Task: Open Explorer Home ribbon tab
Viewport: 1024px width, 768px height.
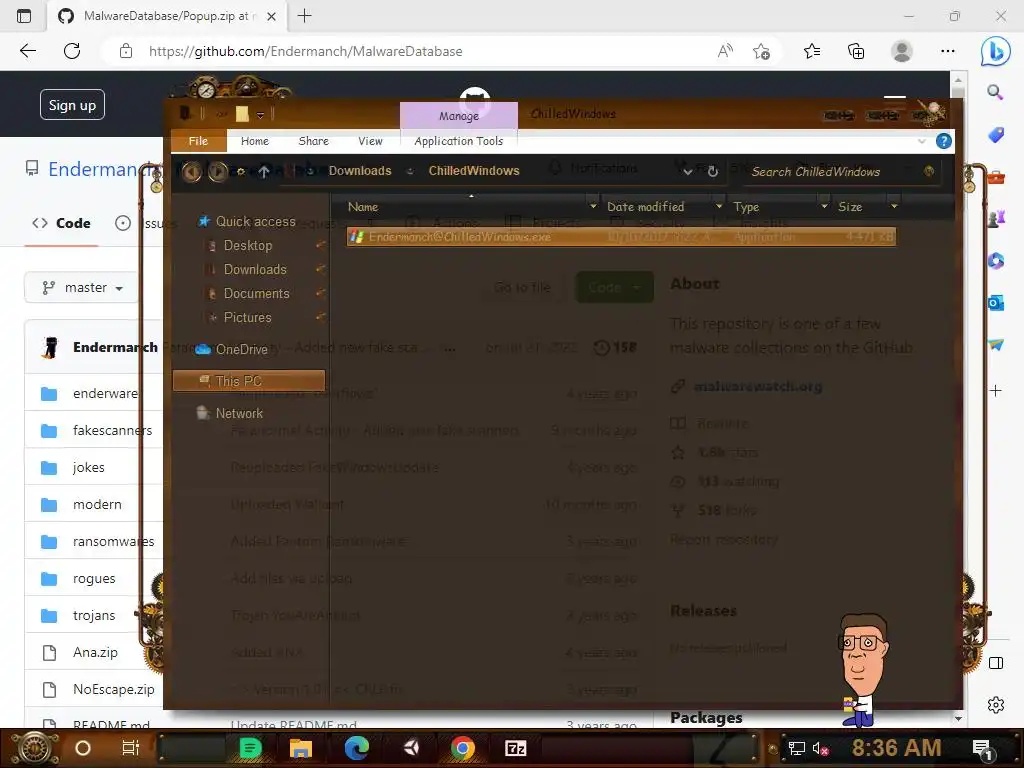Action: coord(255,141)
